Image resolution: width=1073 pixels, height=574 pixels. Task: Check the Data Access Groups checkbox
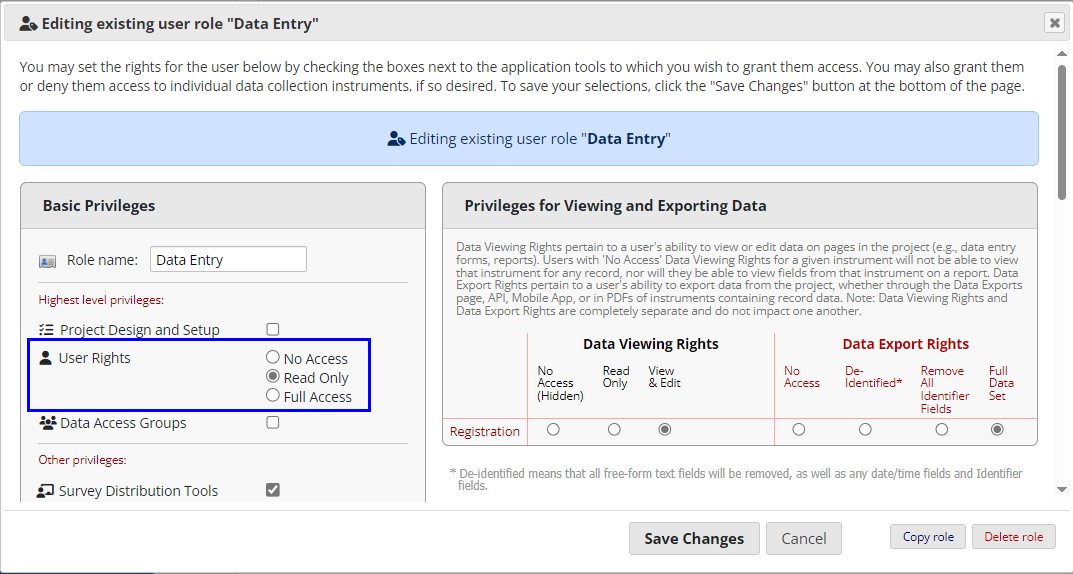(273, 422)
